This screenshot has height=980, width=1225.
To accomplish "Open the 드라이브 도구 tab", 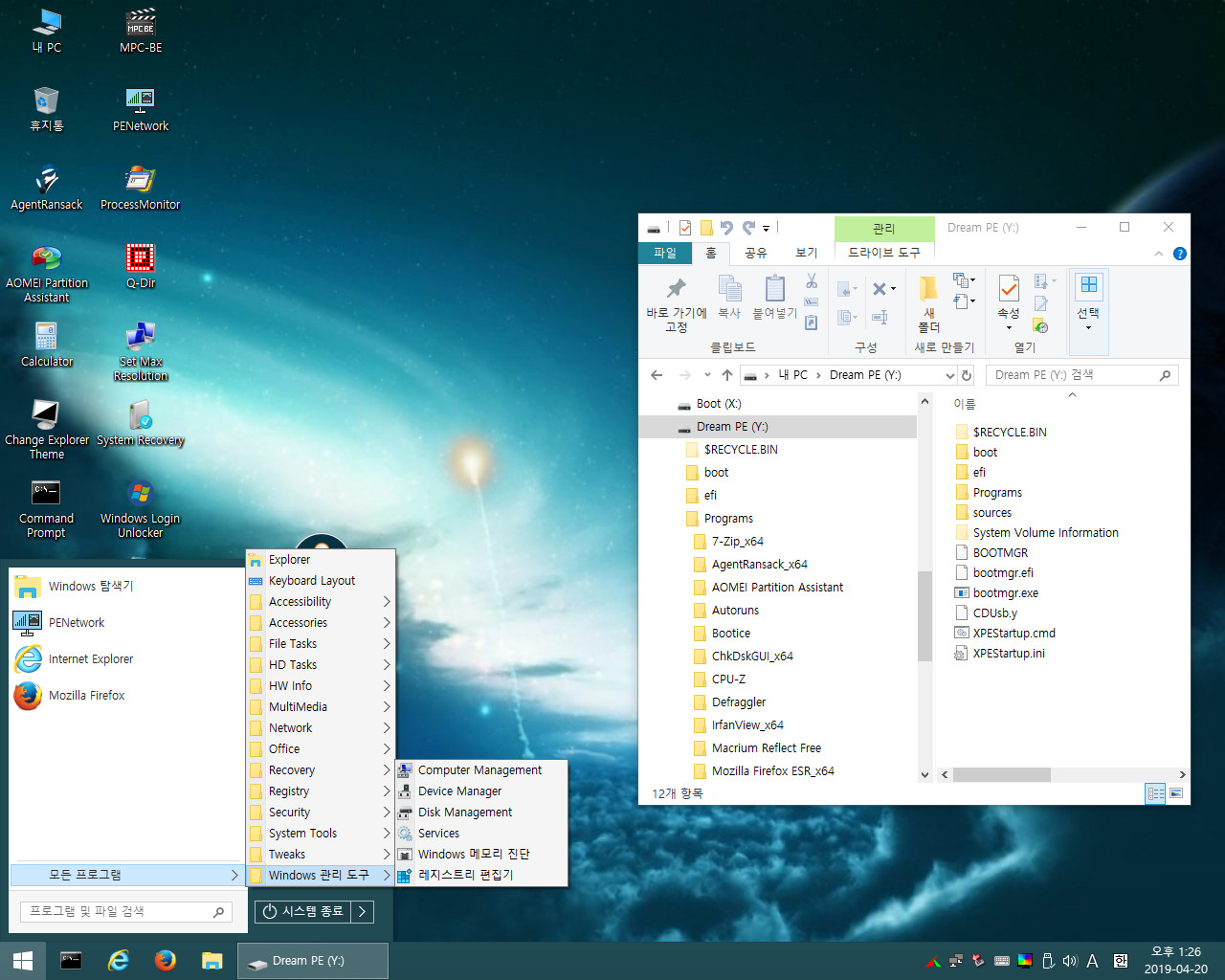I will (x=884, y=253).
